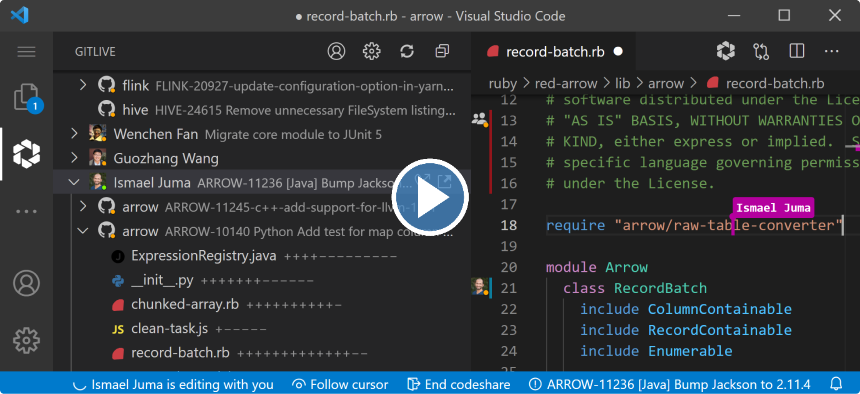
Task: Refresh the GitLive panel
Action: pyautogui.click(x=406, y=51)
